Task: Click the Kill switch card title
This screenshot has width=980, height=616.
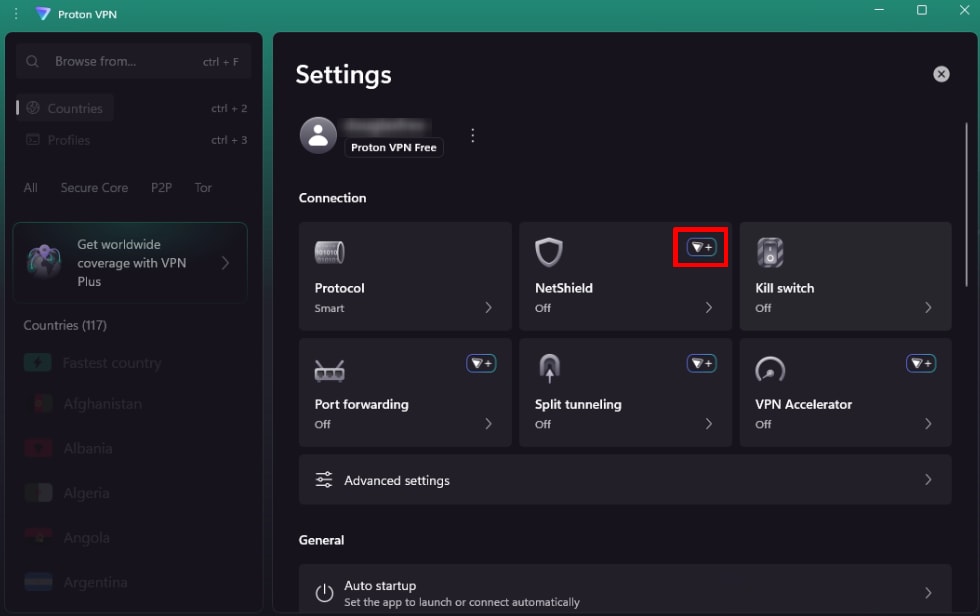Action: pos(785,288)
